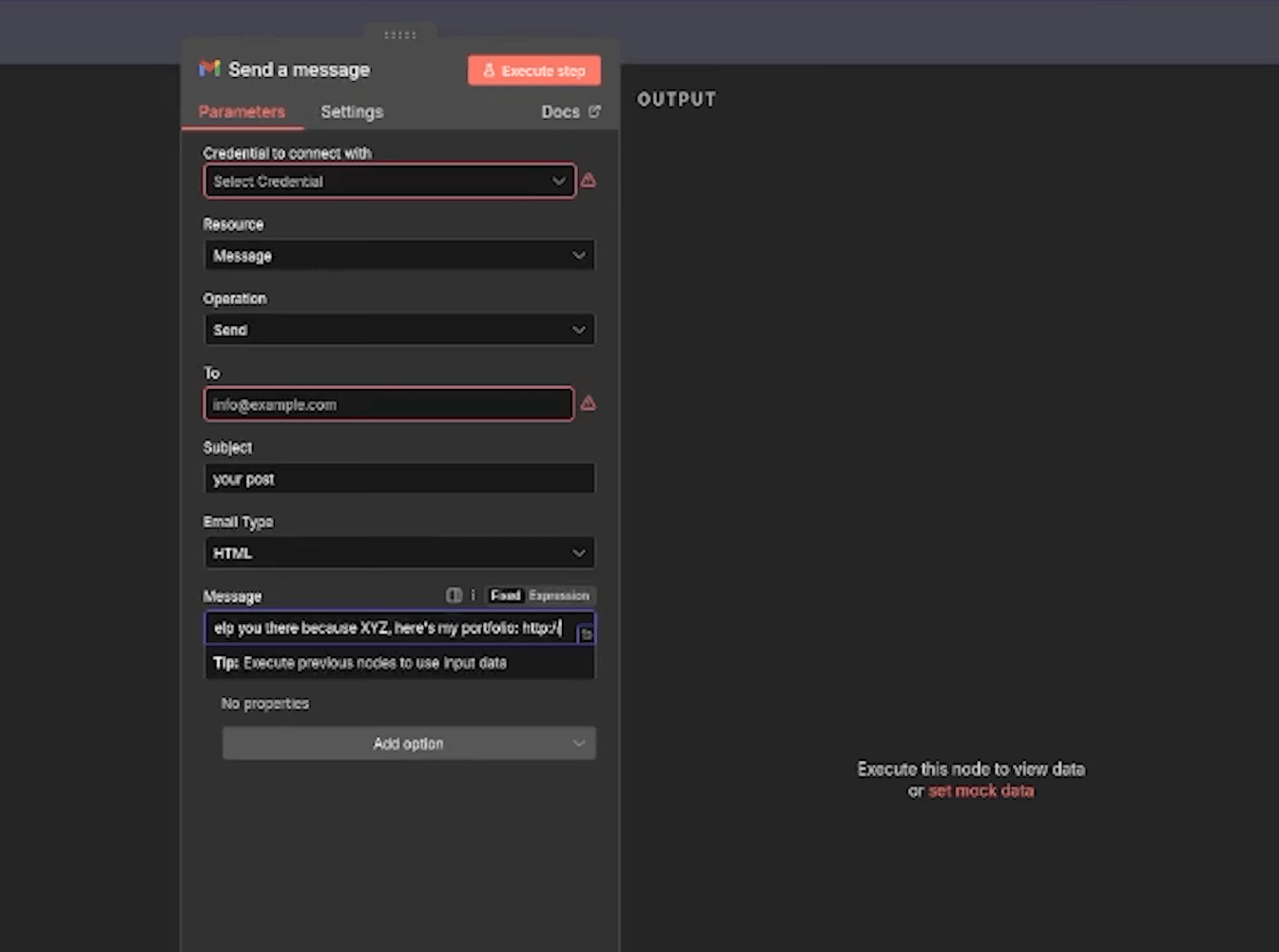The height and width of the screenshot is (952, 1279).
Task: Open the Select Credential dropdown
Action: pos(390,181)
